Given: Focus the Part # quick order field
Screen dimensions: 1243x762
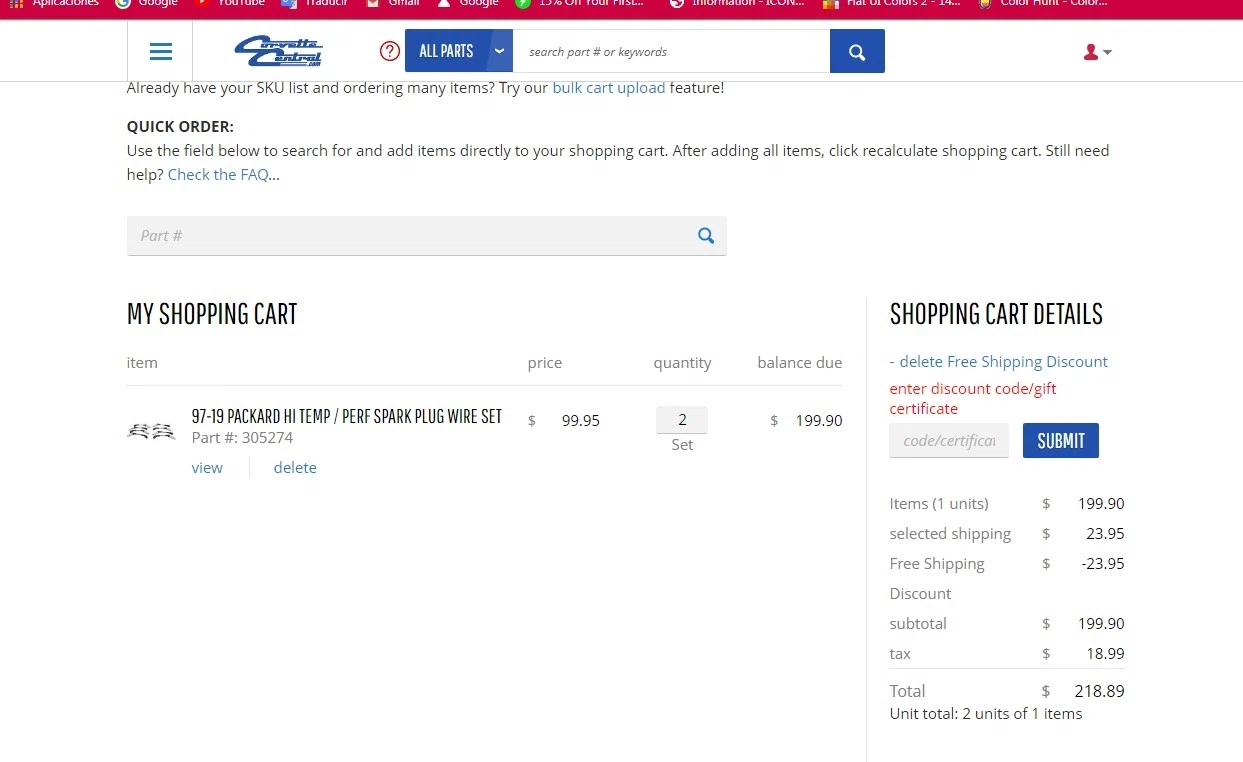Looking at the screenshot, I should [410, 236].
